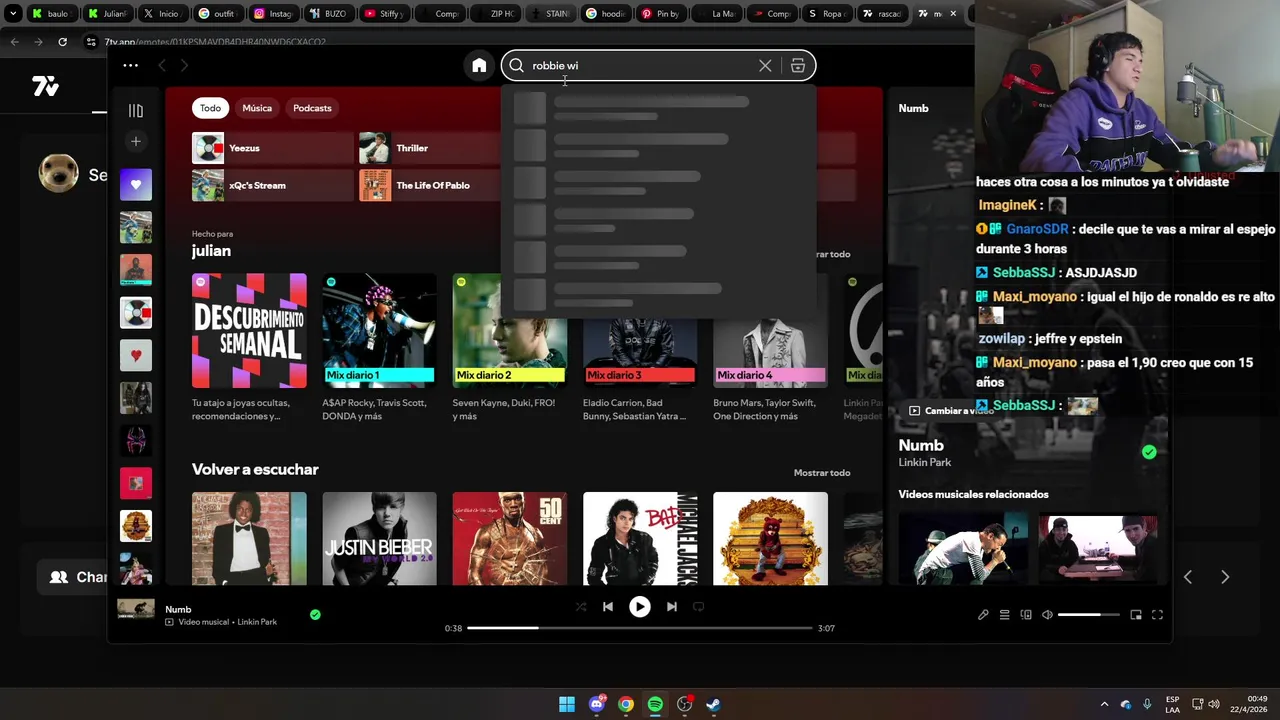
Task: Open the Numb thumbnail in player bar
Action: click(136, 609)
